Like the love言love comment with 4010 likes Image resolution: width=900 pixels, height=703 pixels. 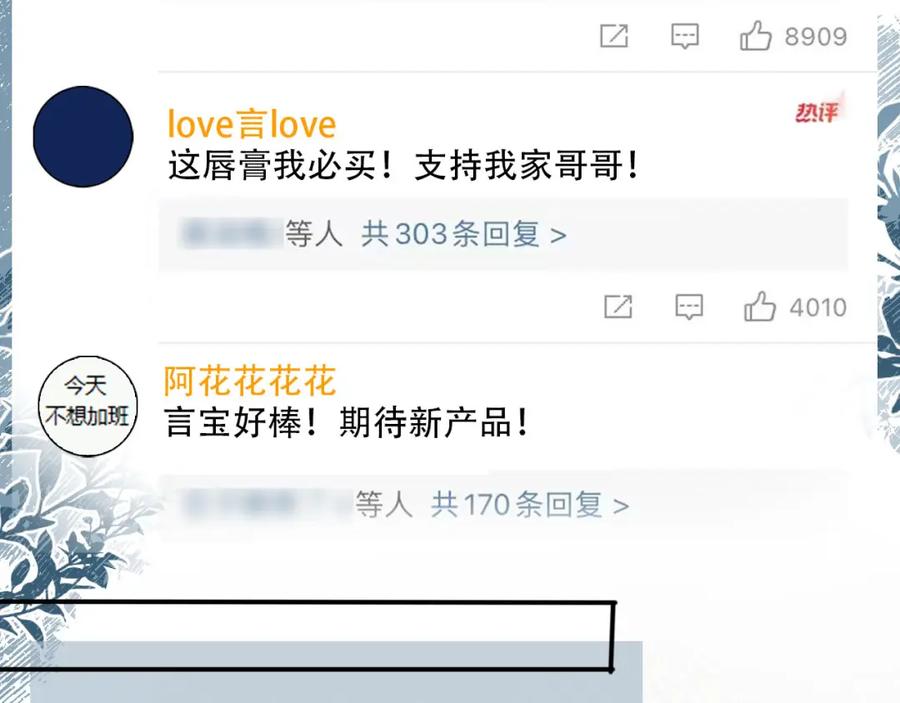[759, 306]
